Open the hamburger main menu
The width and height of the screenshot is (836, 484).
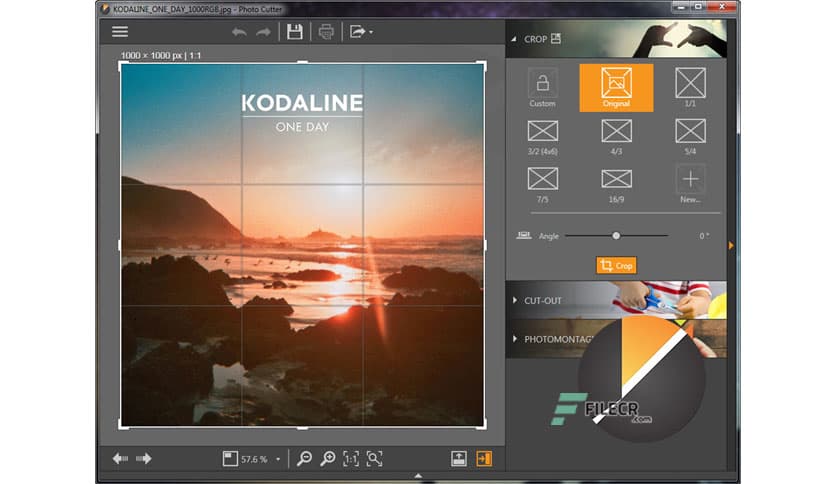120,32
